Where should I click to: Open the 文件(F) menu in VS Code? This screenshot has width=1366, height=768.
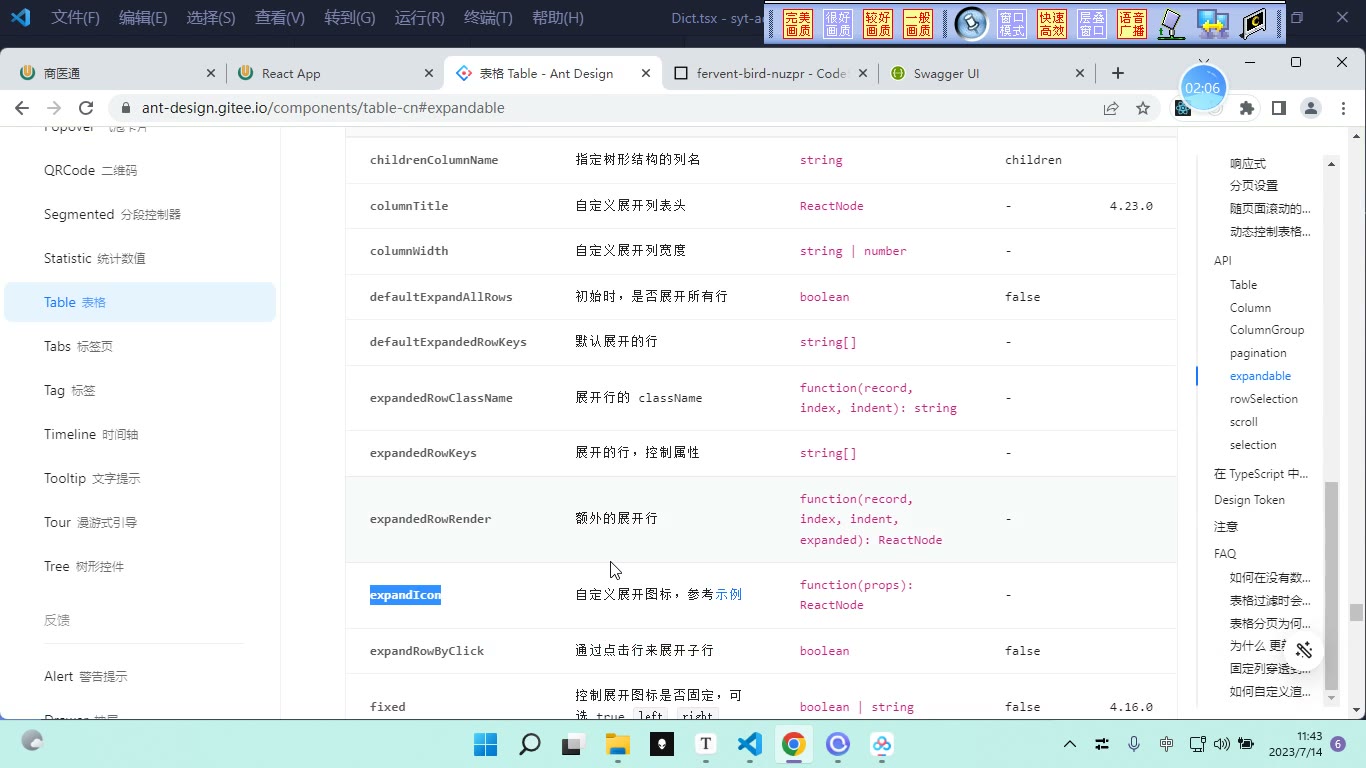coord(76,18)
